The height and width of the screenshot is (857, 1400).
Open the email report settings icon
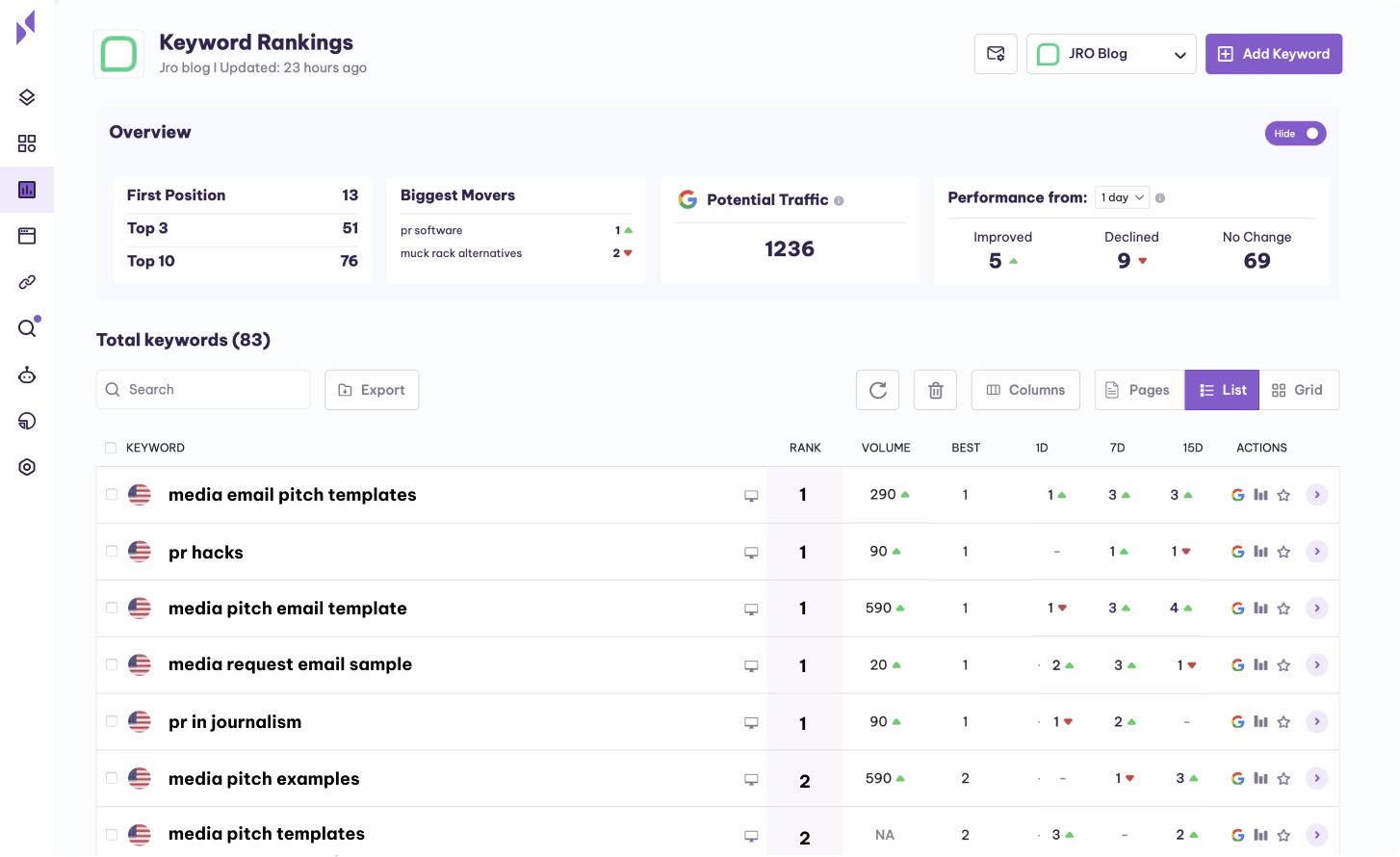tap(996, 54)
